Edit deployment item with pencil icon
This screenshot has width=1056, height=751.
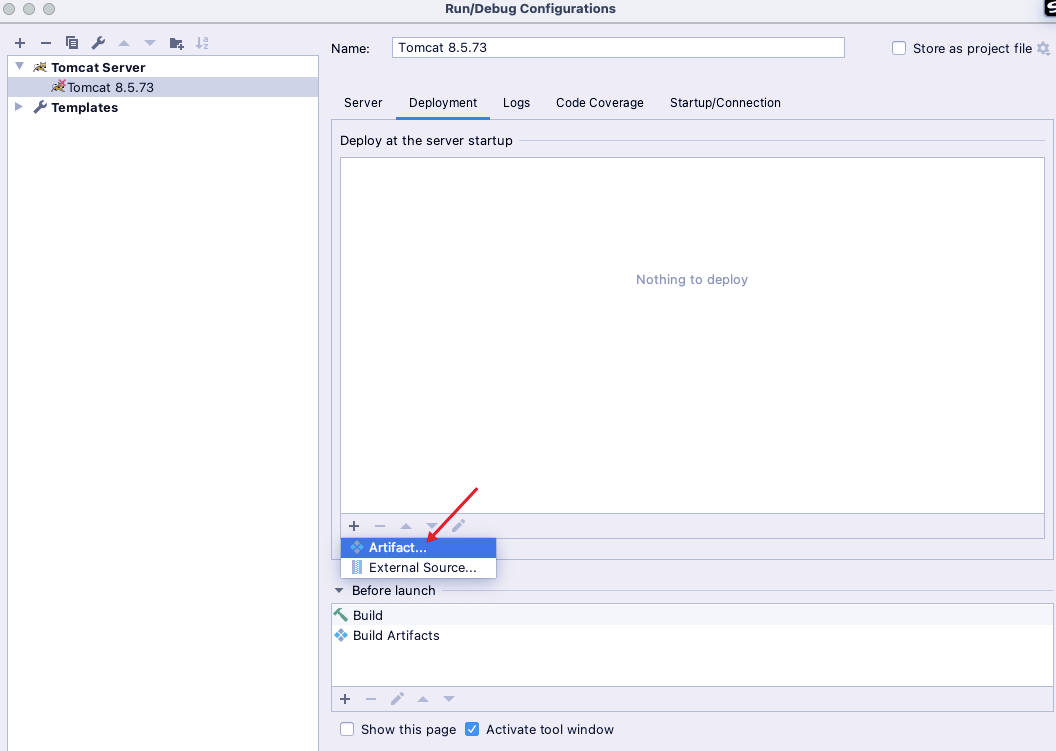(x=458, y=526)
